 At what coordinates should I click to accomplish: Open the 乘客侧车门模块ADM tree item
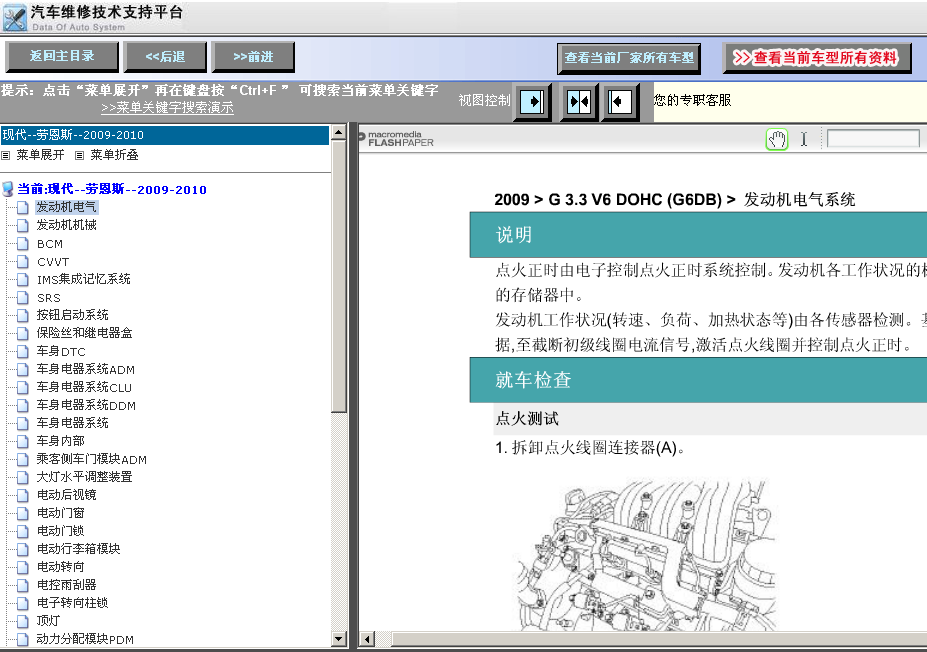[x=91, y=459]
